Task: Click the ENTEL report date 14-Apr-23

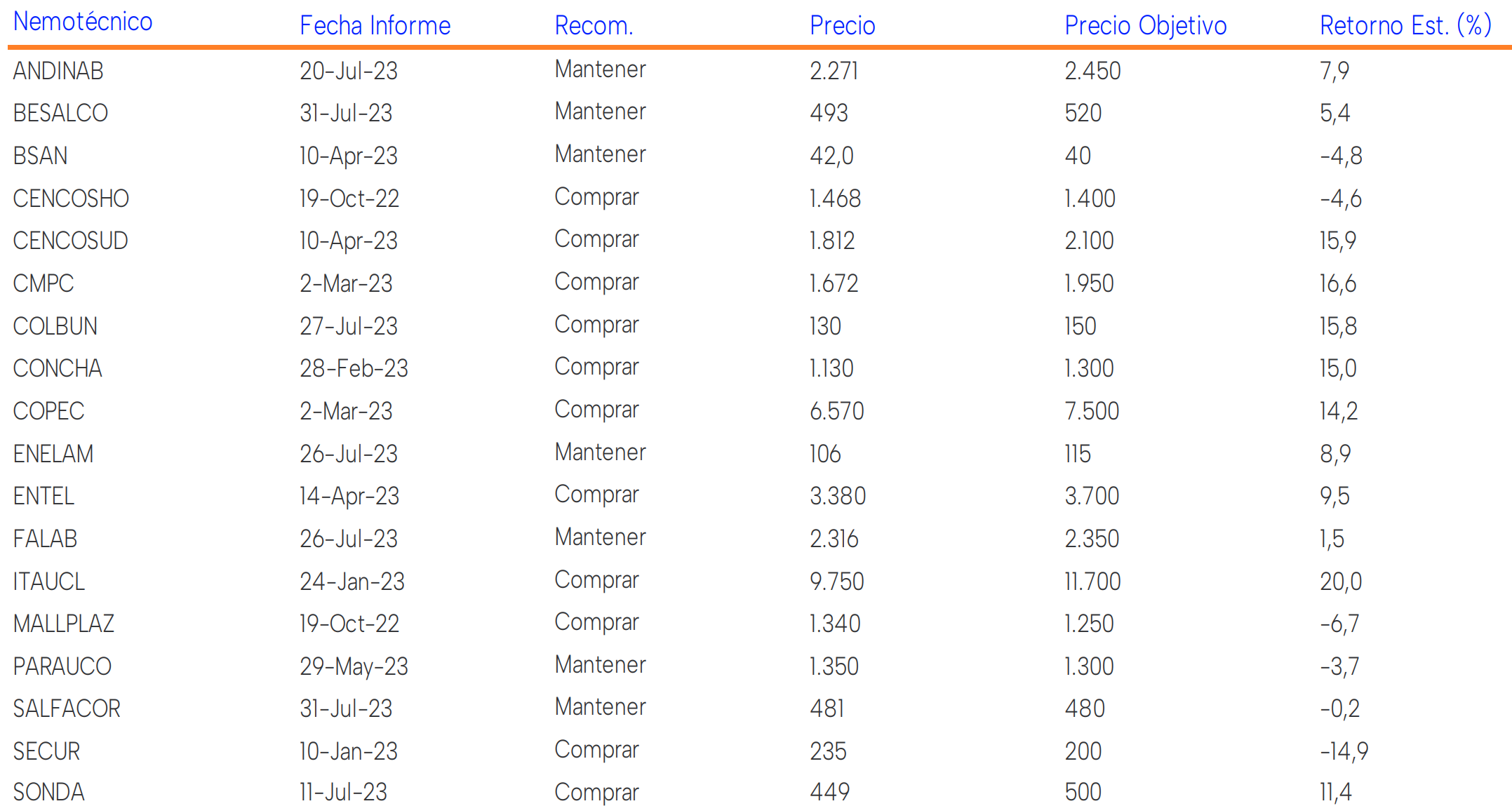Action: [349, 496]
